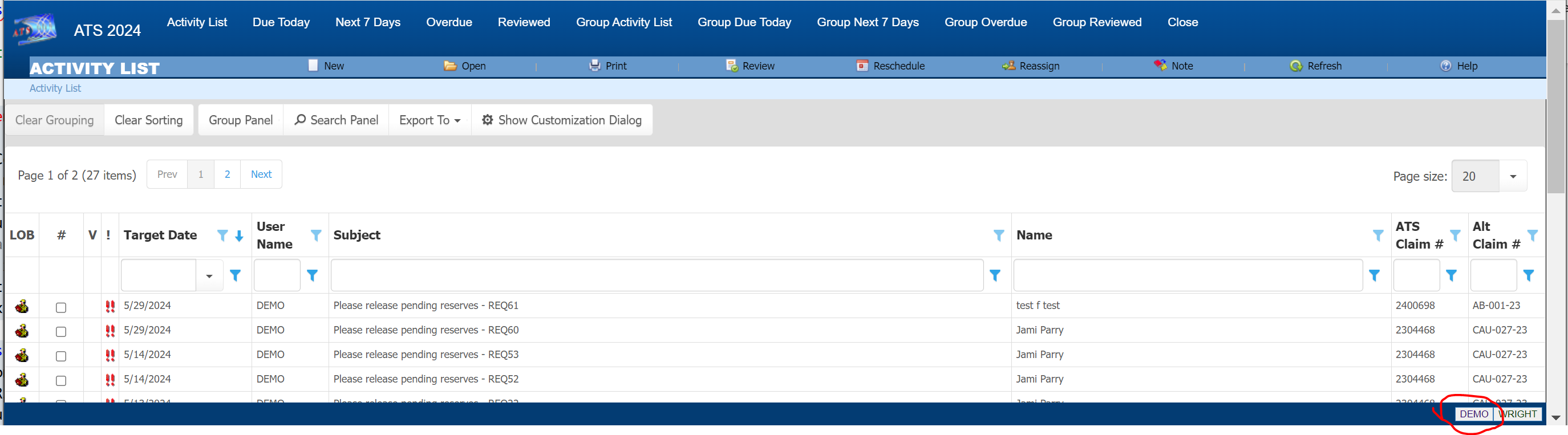Viewport: 1568px width, 435px height.
Task: Click the Open folder icon
Action: 450,66
